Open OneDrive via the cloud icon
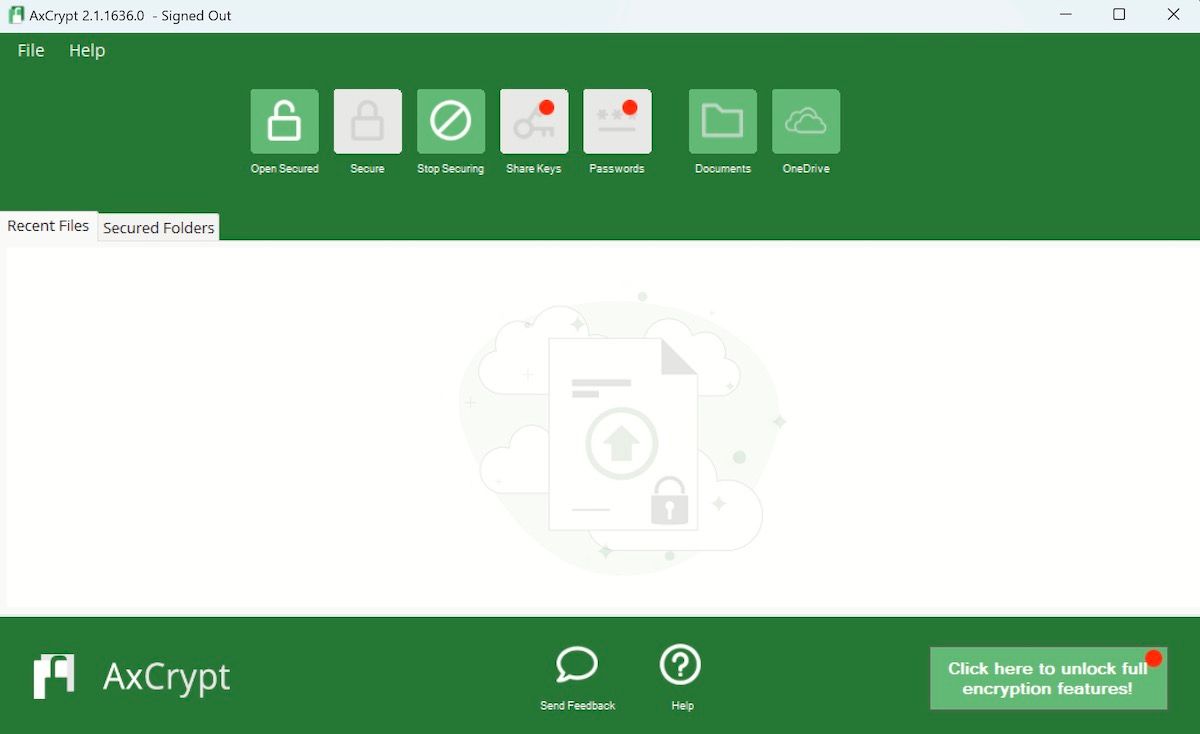This screenshot has height=734, width=1200. pos(806,120)
